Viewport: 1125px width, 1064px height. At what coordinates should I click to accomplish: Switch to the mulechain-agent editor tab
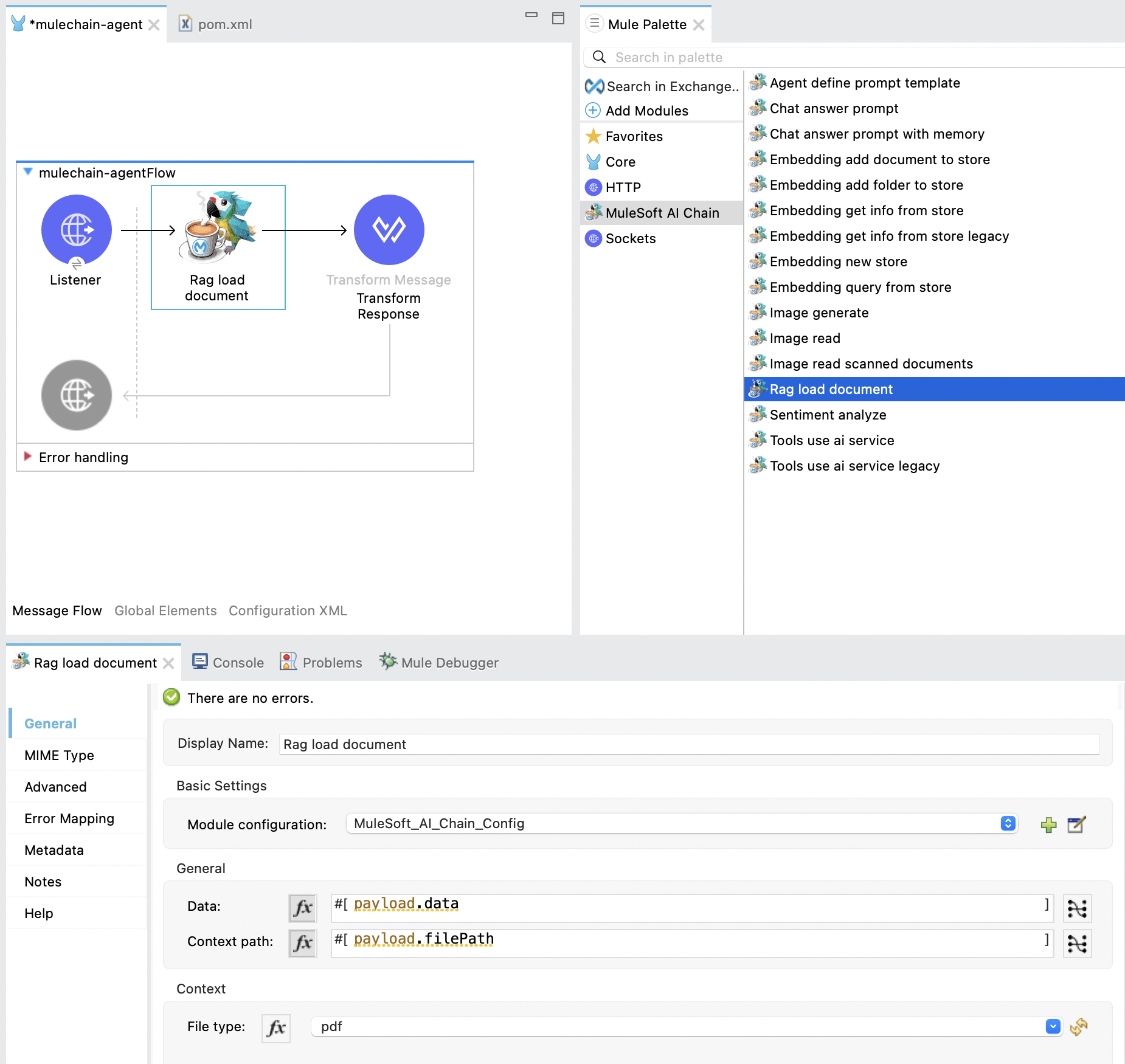85,24
